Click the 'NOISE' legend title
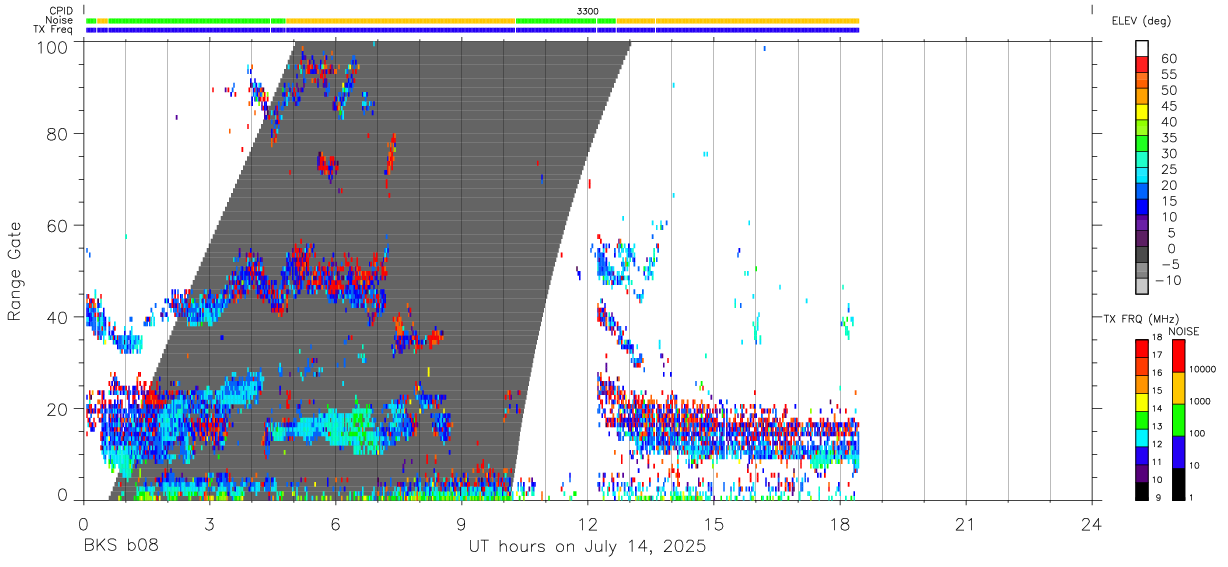The width and height of the screenshot is (1228, 567). [1183, 331]
